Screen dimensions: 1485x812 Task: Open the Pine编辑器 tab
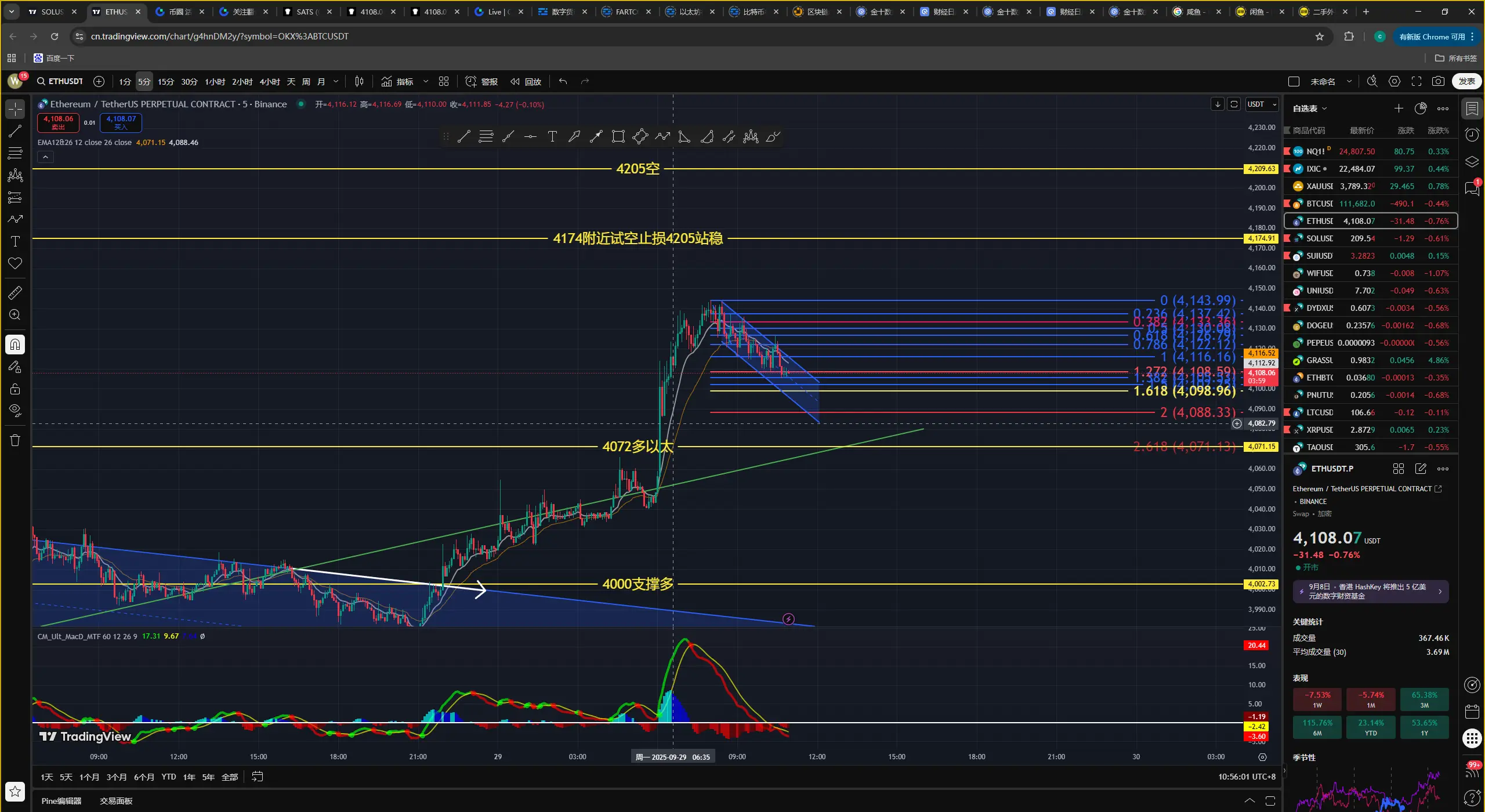tap(61, 801)
